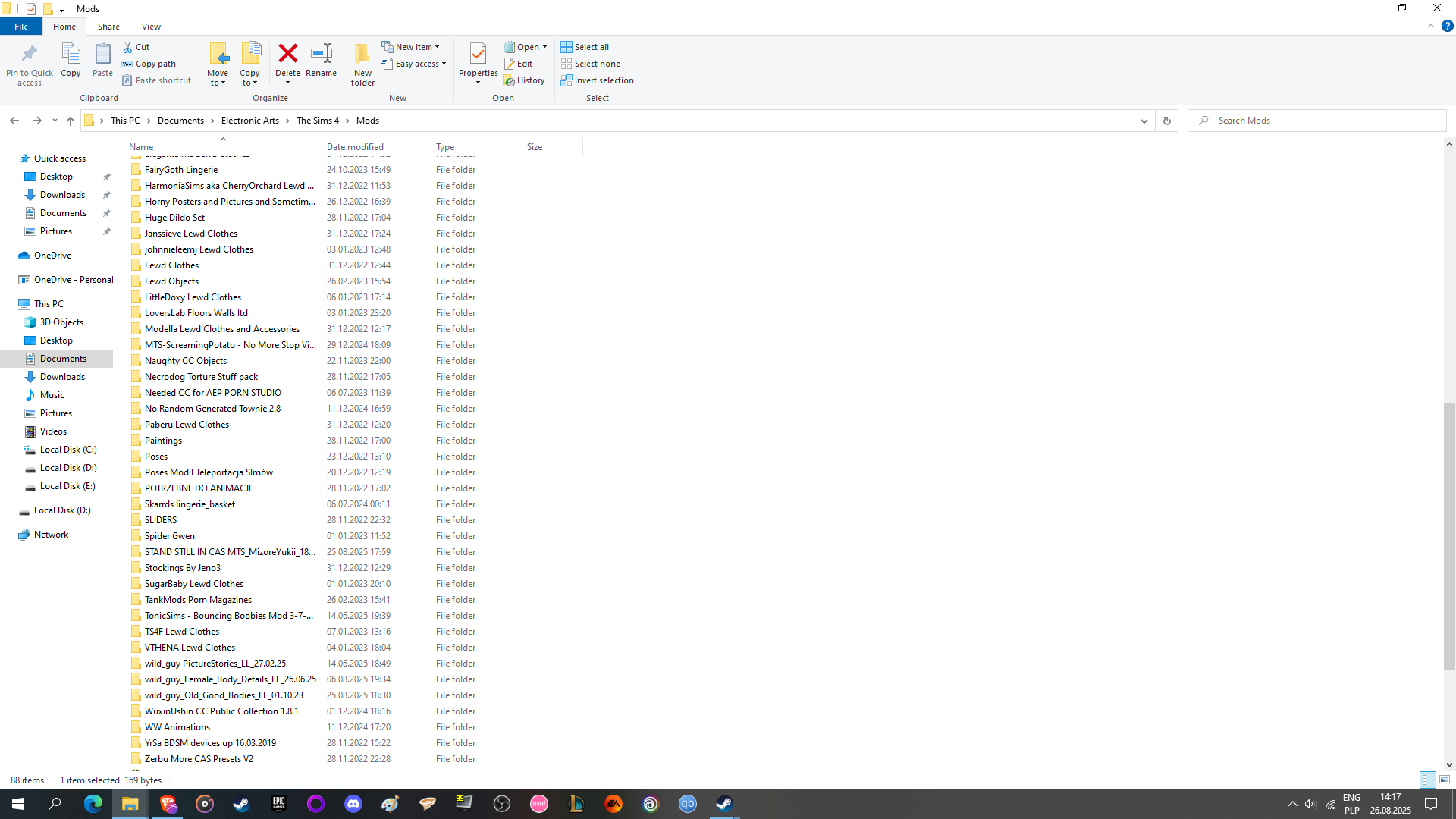Switch to the Home ribbon tab
Viewport: 1456px width, 819px height.
pyautogui.click(x=64, y=27)
